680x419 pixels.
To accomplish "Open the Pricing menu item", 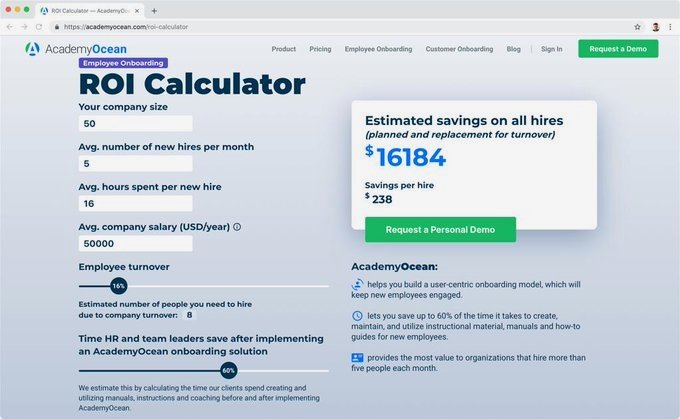I will click(320, 49).
